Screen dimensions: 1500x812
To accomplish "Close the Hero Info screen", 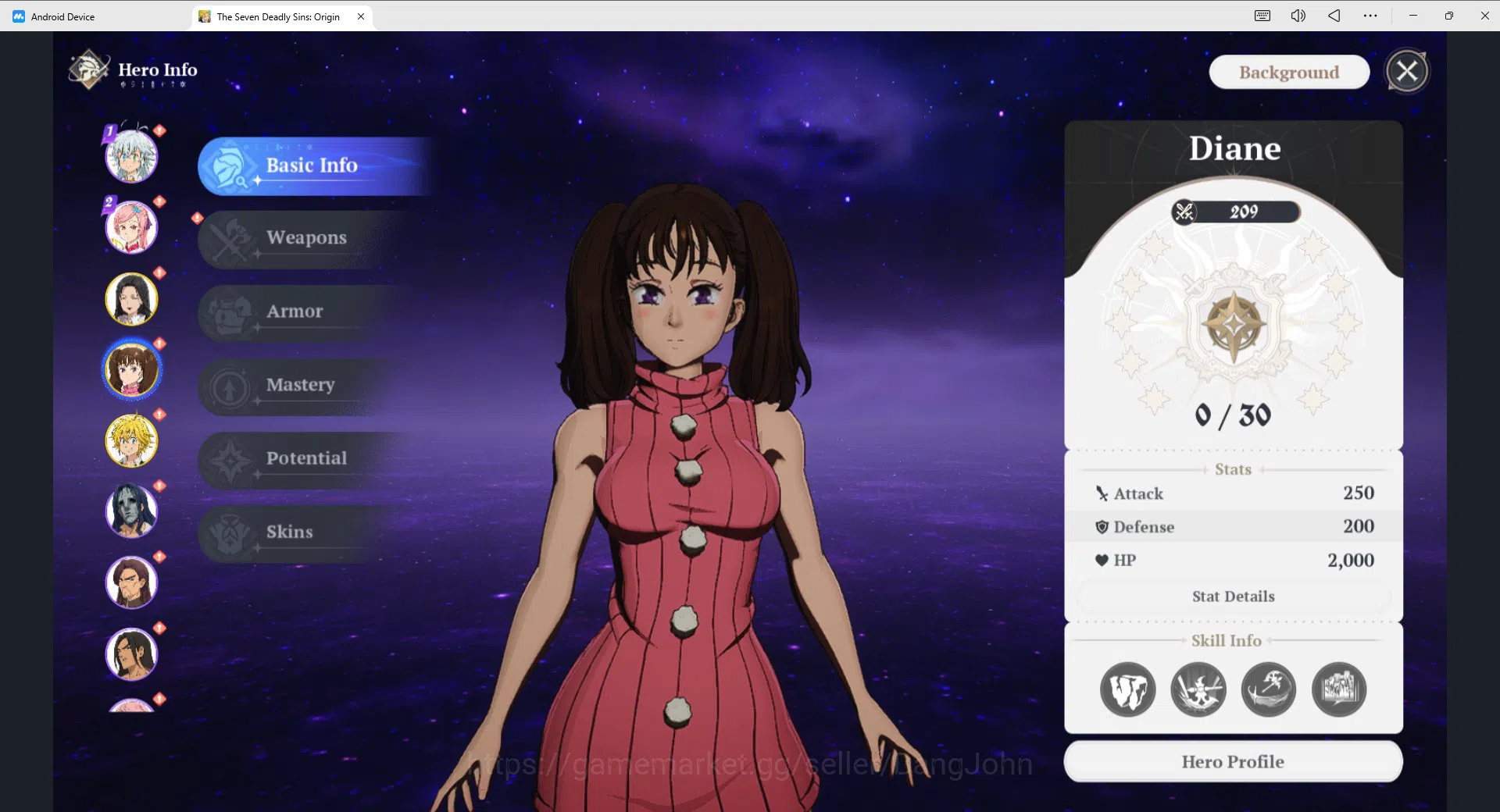I will [1407, 71].
